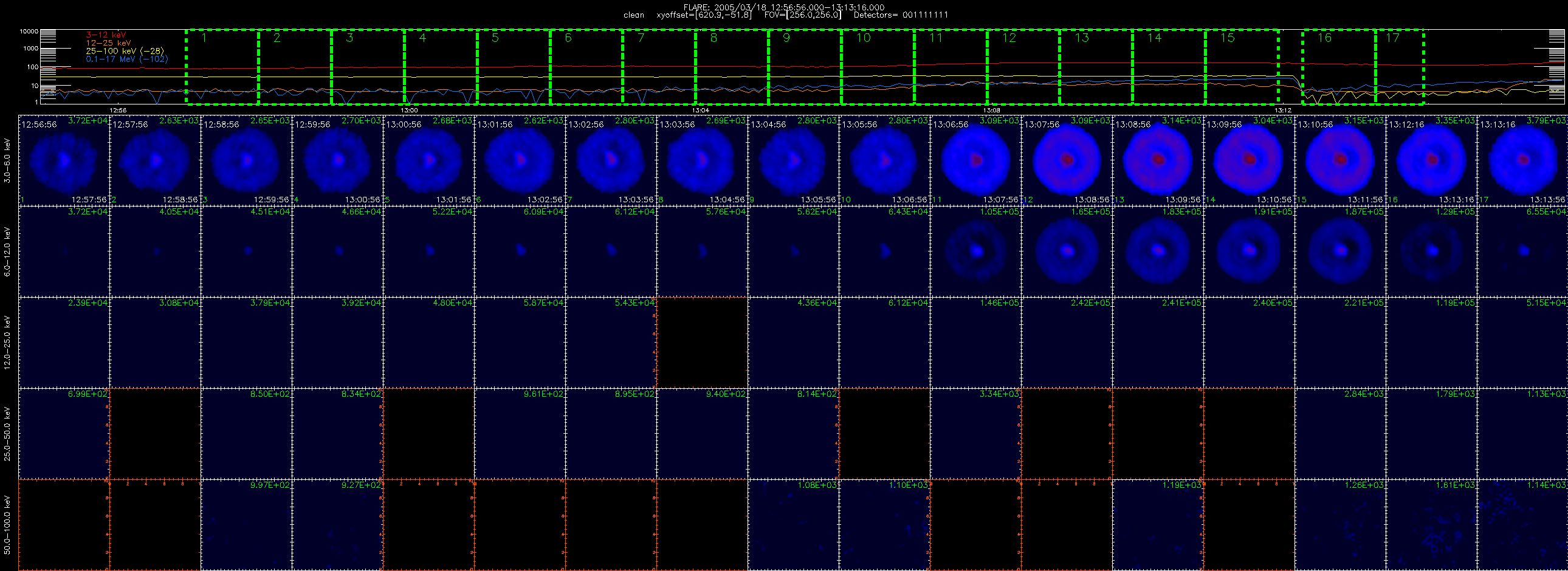Click the FLARE 2005/03/18 title text
The width and height of the screenshot is (1568, 571).
coord(784,7)
